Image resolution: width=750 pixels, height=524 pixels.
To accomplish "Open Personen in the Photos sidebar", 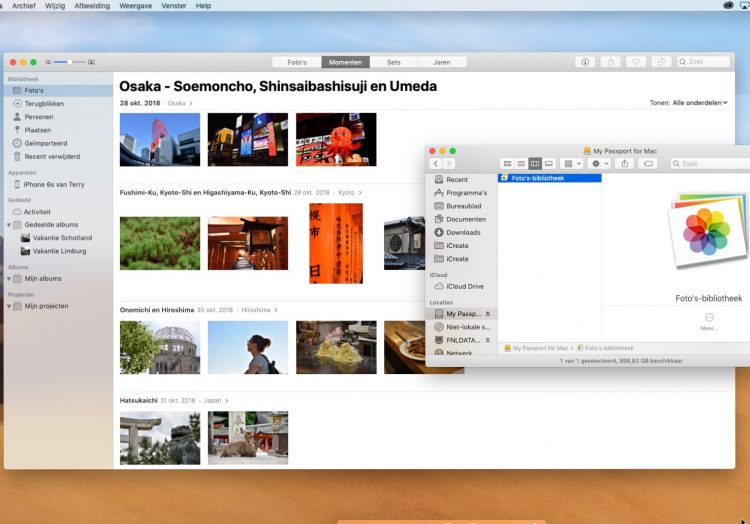I will [39, 117].
